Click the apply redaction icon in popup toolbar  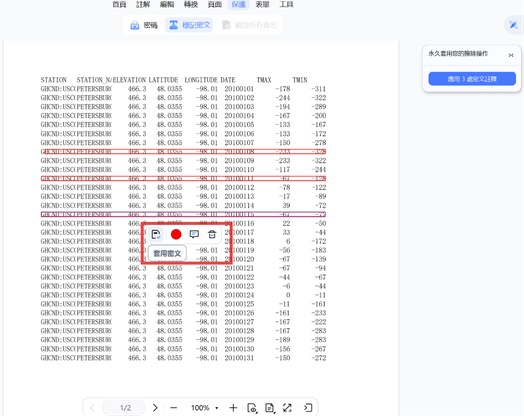(x=156, y=234)
